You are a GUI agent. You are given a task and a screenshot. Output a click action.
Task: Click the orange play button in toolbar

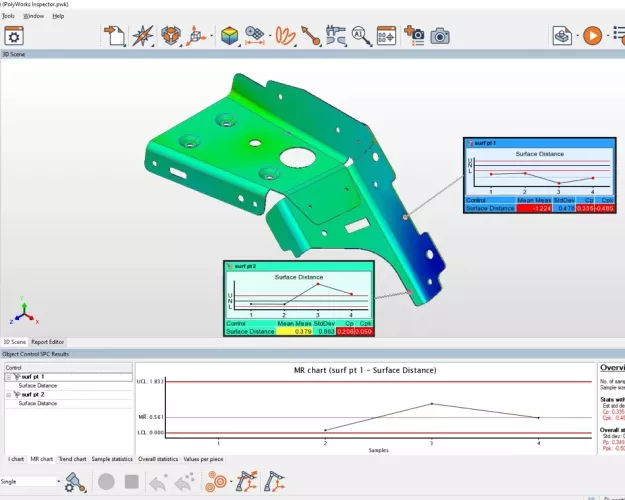pos(592,36)
